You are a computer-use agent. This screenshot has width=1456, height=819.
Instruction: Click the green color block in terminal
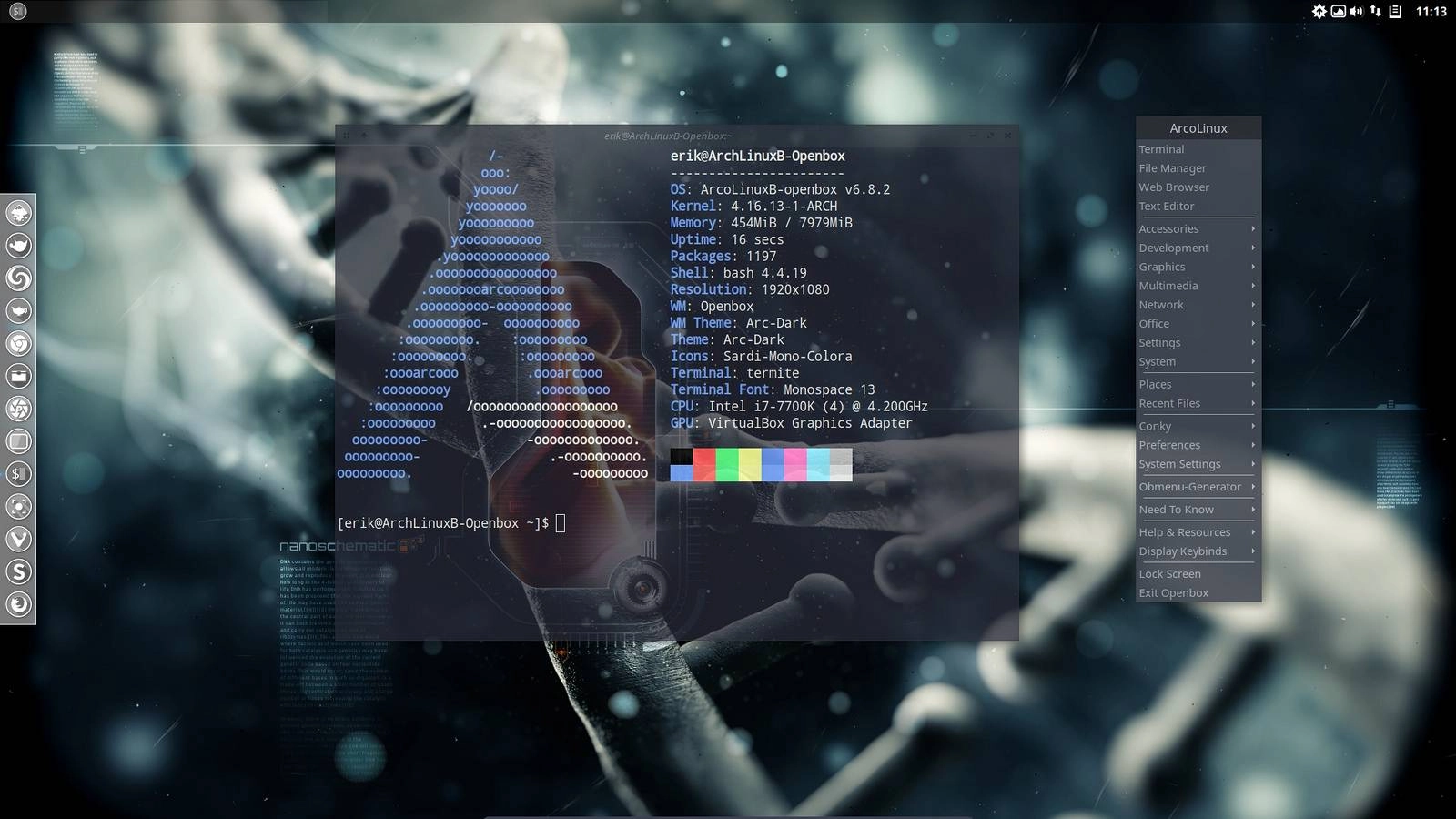[727, 464]
